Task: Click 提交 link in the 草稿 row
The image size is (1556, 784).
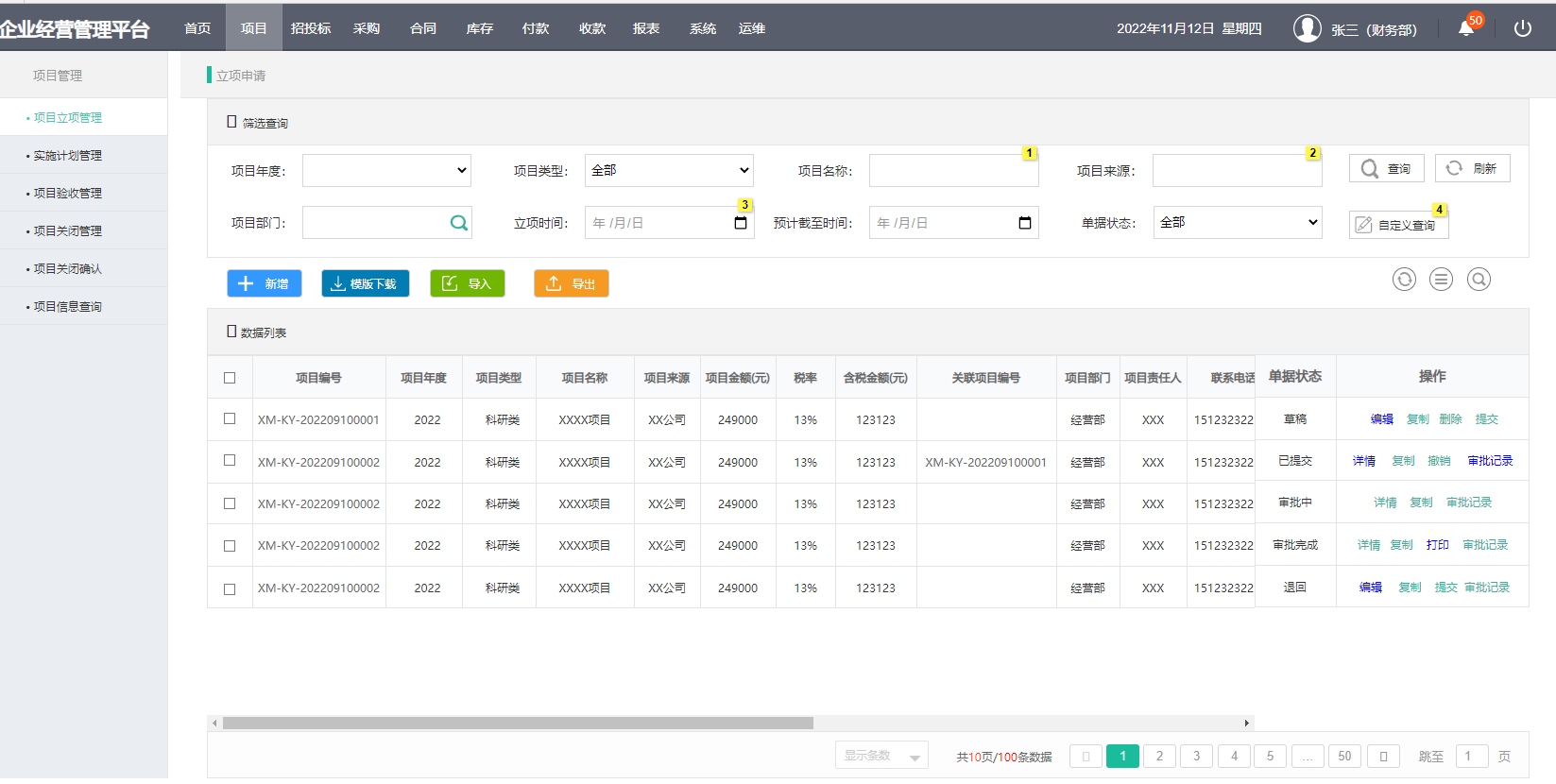Action: pos(1487,419)
